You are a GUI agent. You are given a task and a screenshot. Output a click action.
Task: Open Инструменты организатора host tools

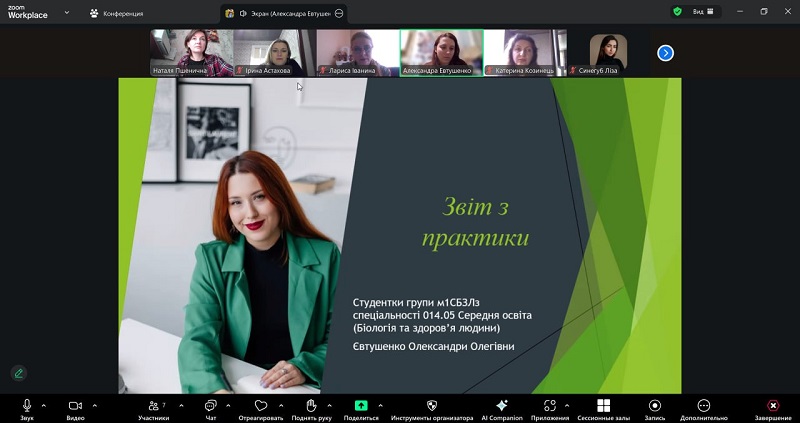[432, 406]
